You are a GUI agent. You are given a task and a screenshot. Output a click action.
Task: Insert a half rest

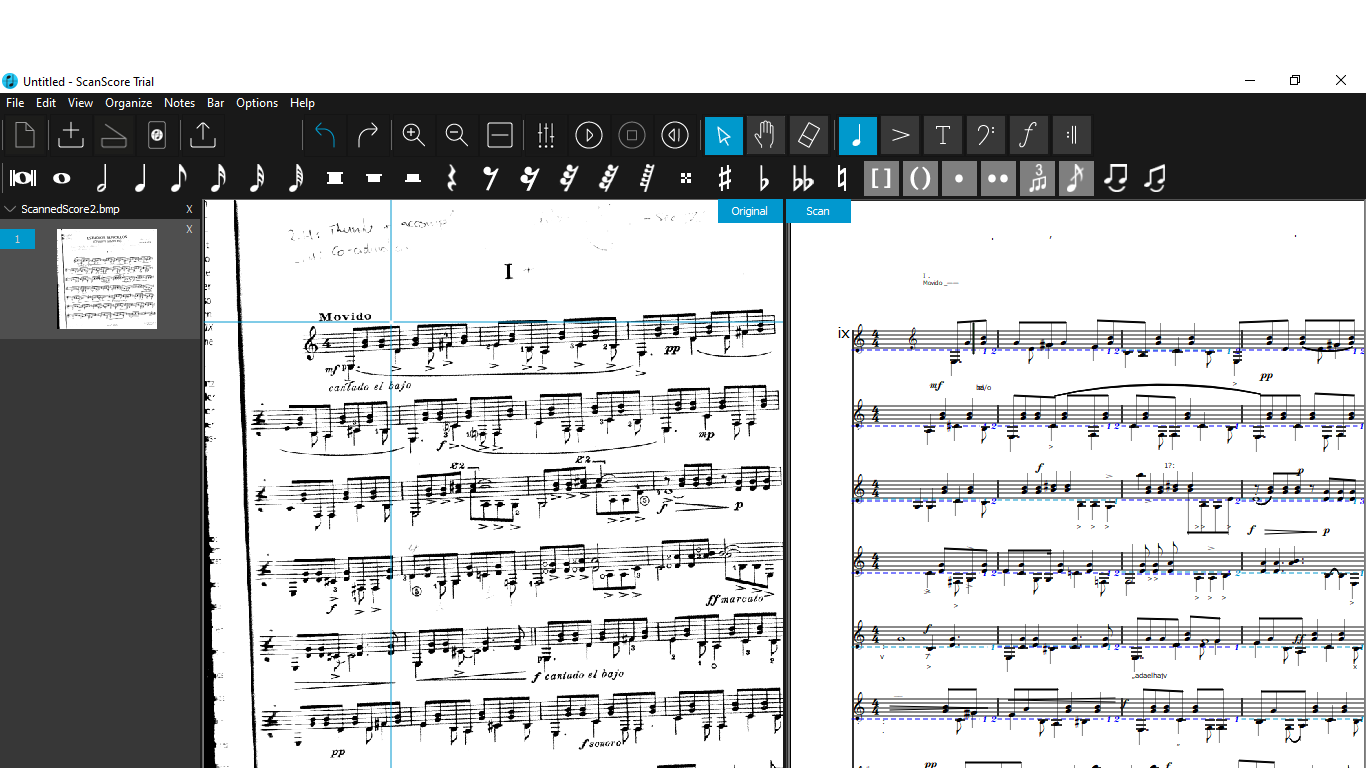pyautogui.click(x=413, y=178)
